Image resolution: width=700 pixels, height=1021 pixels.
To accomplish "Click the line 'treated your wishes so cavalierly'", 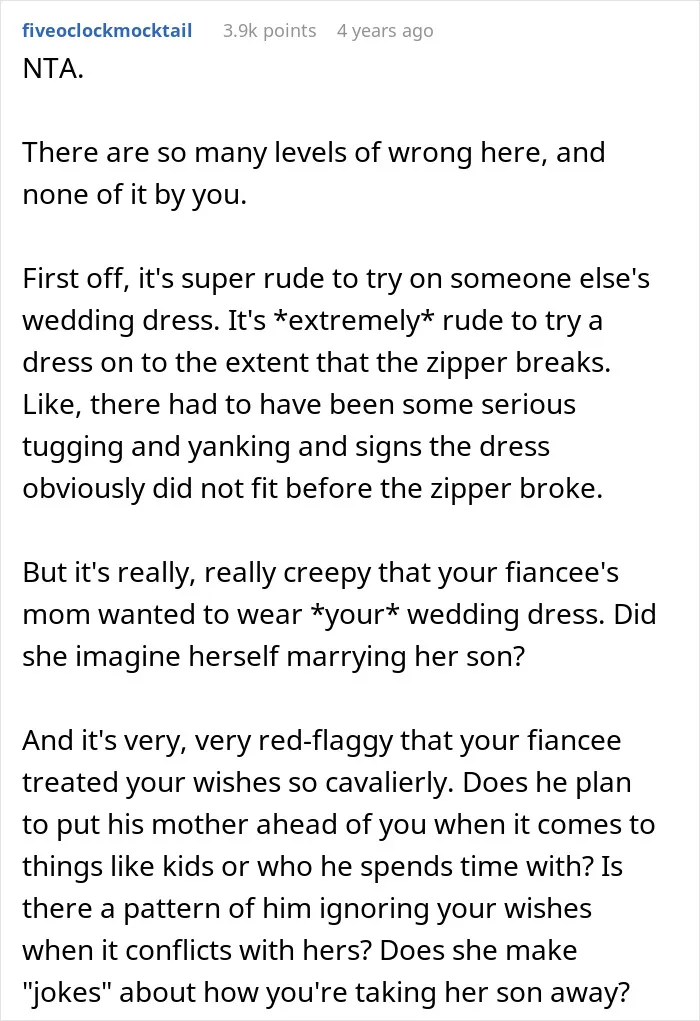I will (327, 783).
